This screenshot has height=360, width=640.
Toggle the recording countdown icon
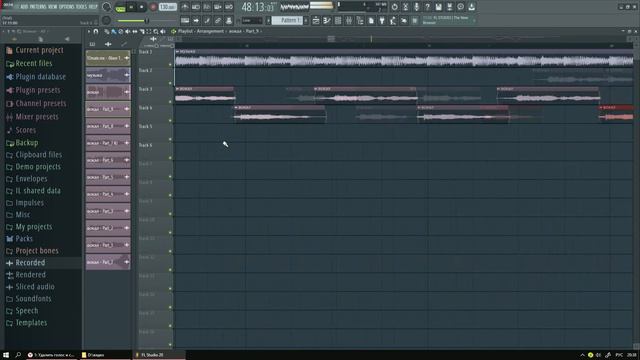(207, 7)
